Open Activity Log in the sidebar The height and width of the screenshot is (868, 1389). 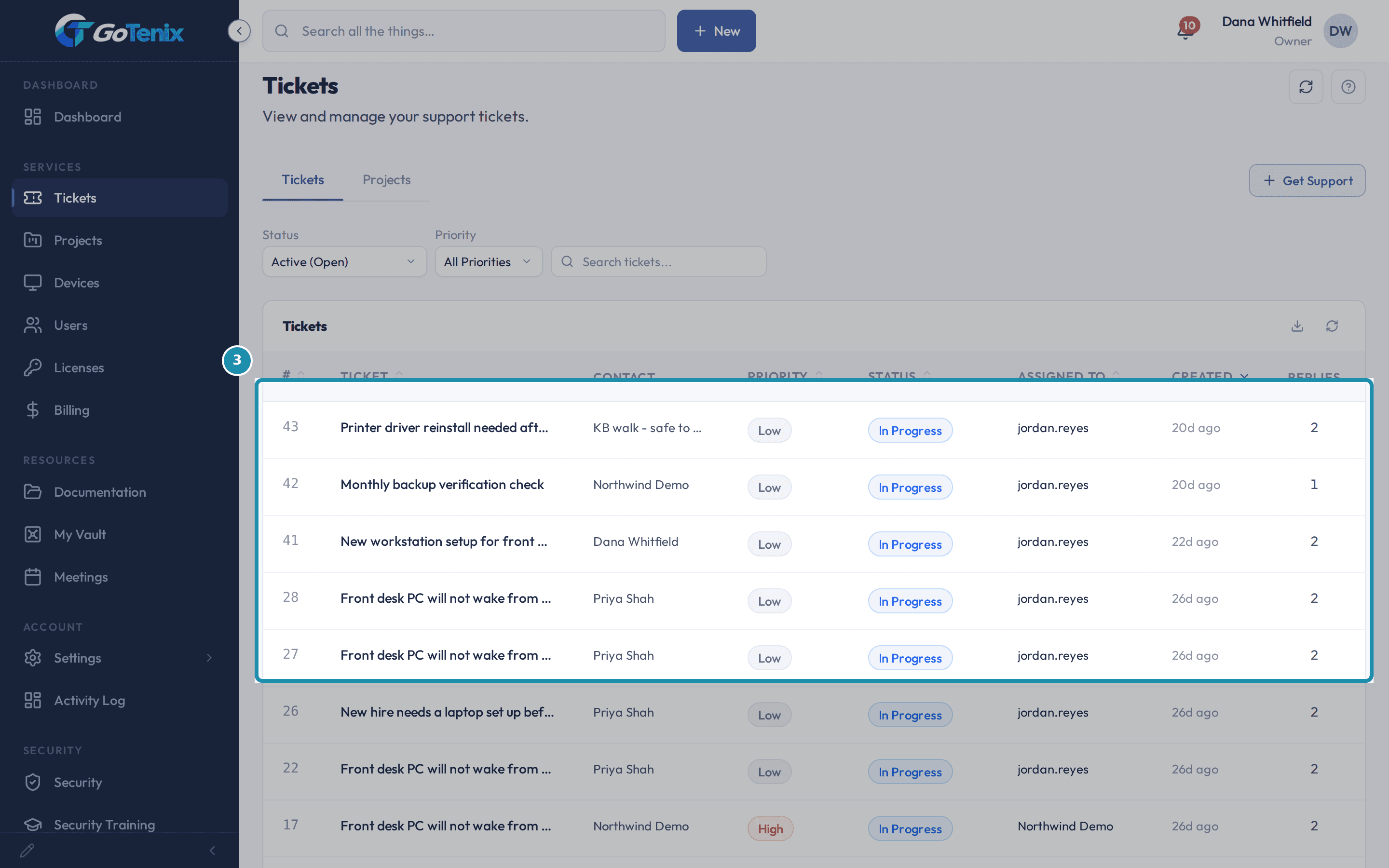tap(120, 700)
